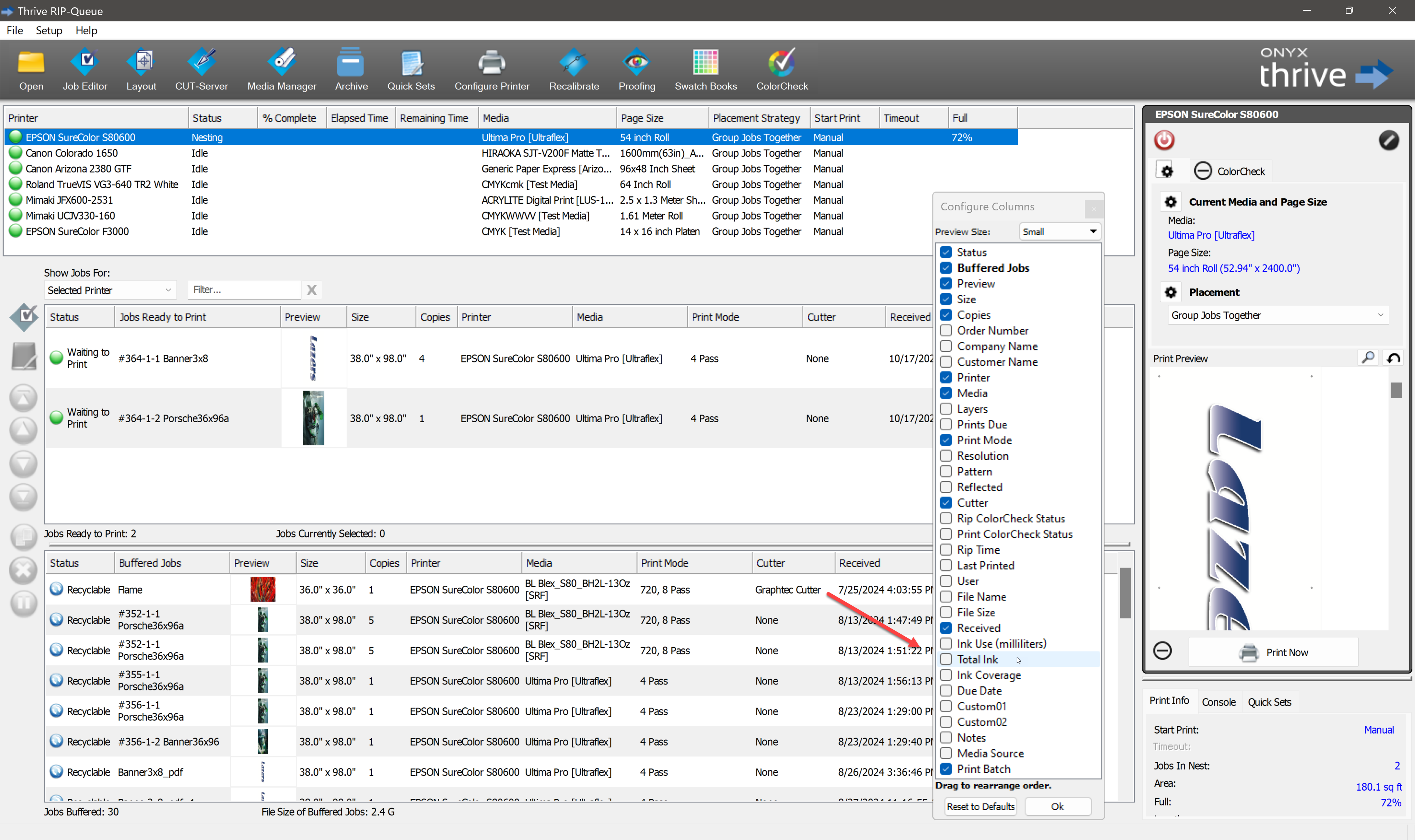Check the Ink Use (milliliters) column

946,644
